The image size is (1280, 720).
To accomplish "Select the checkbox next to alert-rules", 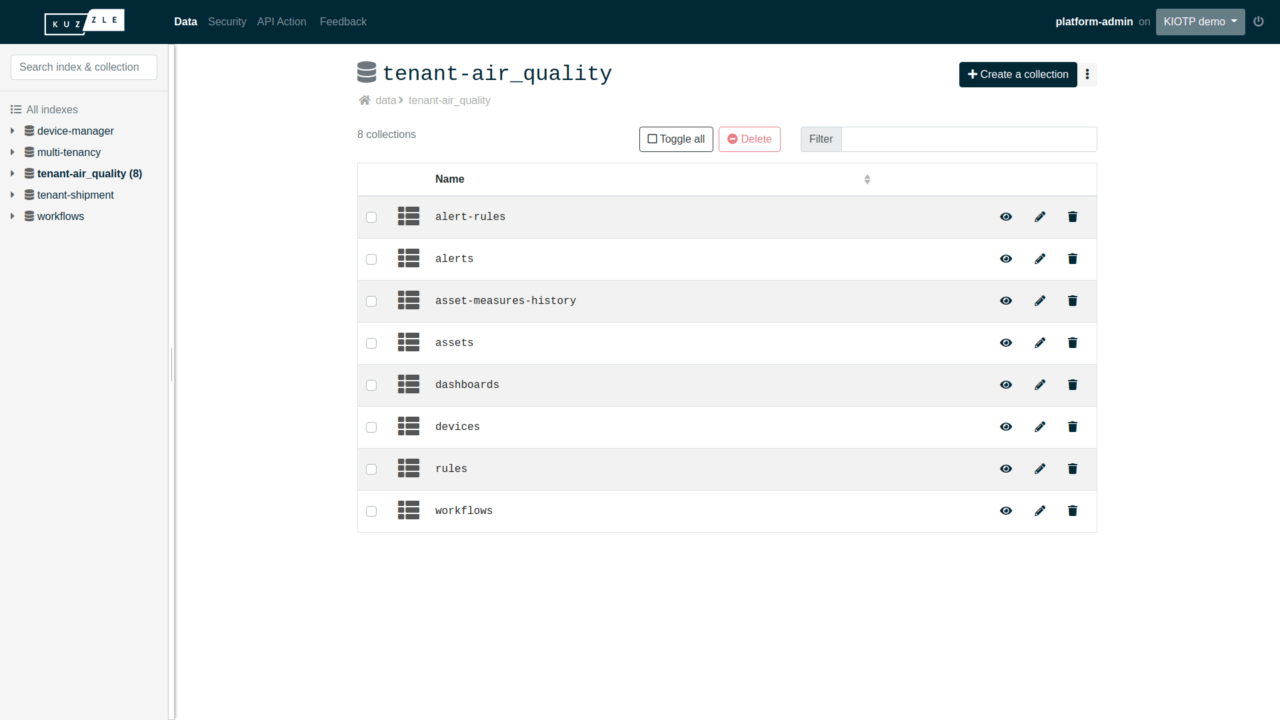I will [371, 216].
